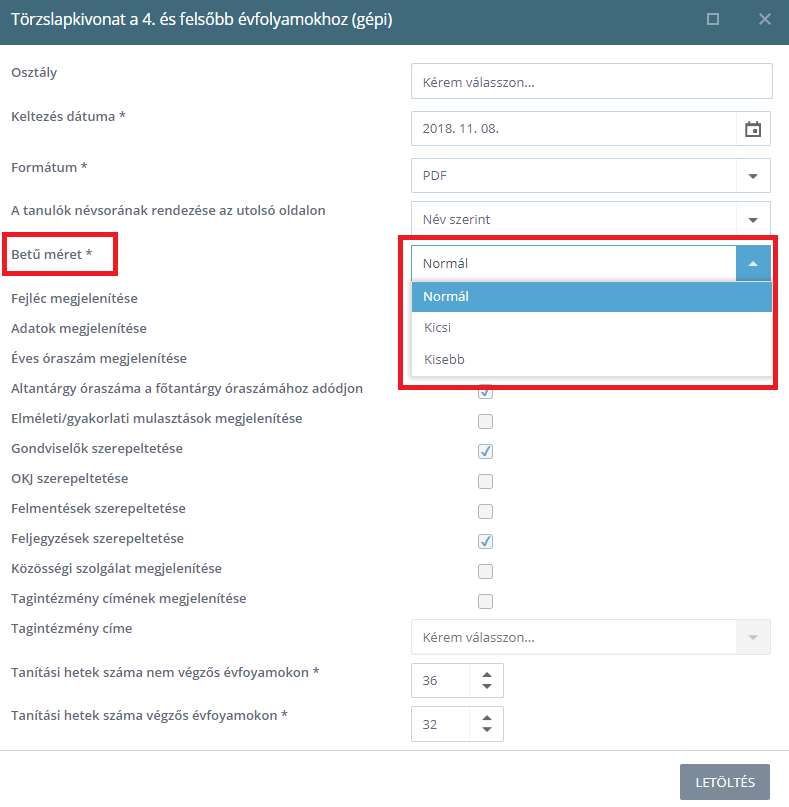
Task: Increase weeks for non-graduating classes (36)
Action: point(487,675)
